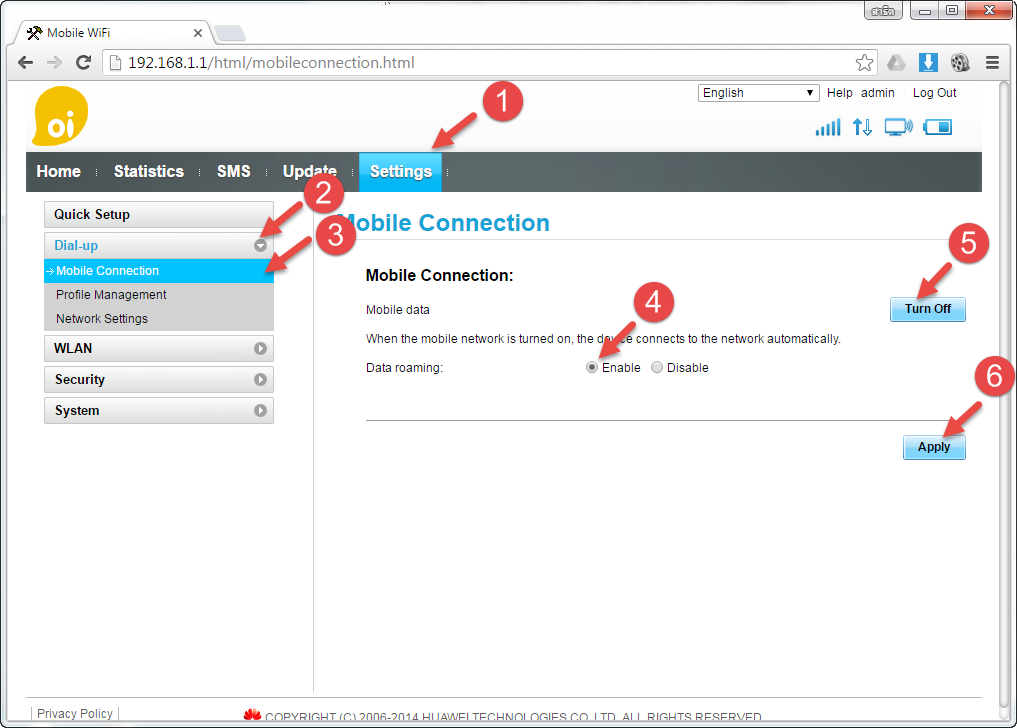Viewport: 1017px width, 728px height.
Task: Click the address bar URL field
Action: pyautogui.click(x=480, y=63)
